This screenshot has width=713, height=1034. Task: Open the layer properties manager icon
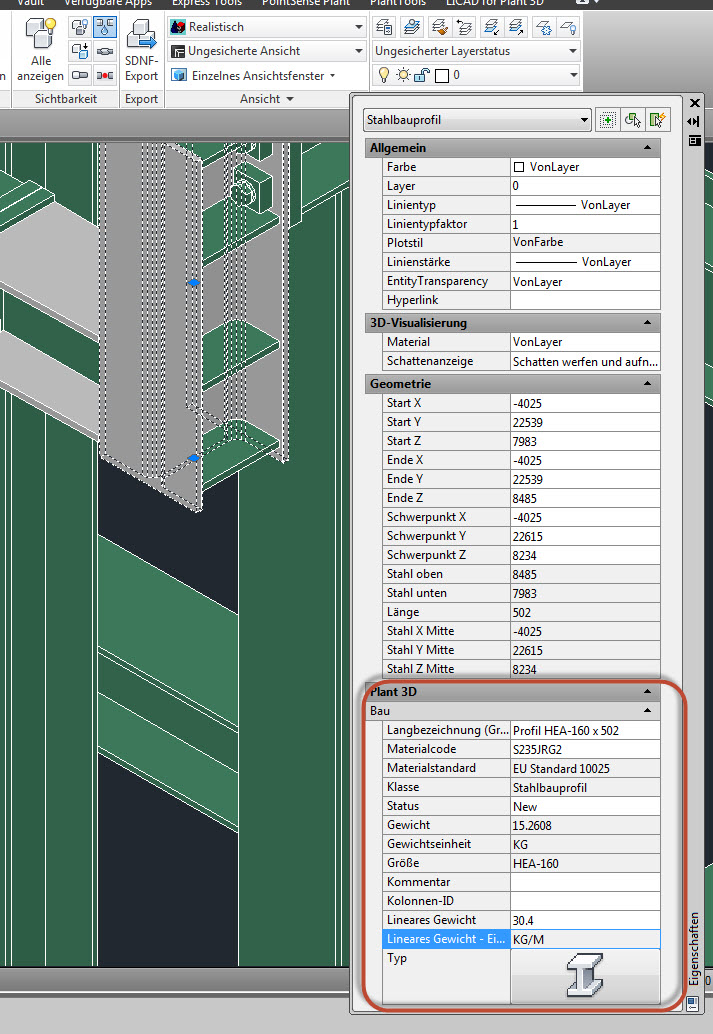pyautogui.click(x=385, y=27)
